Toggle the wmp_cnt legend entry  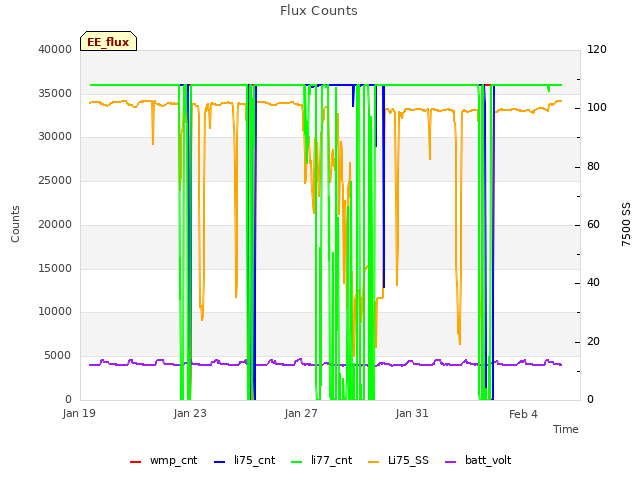coord(163,460)
